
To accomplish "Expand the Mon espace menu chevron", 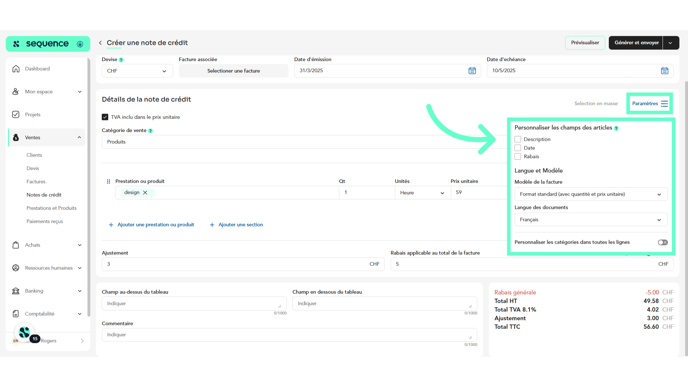I will coord(79,92).
